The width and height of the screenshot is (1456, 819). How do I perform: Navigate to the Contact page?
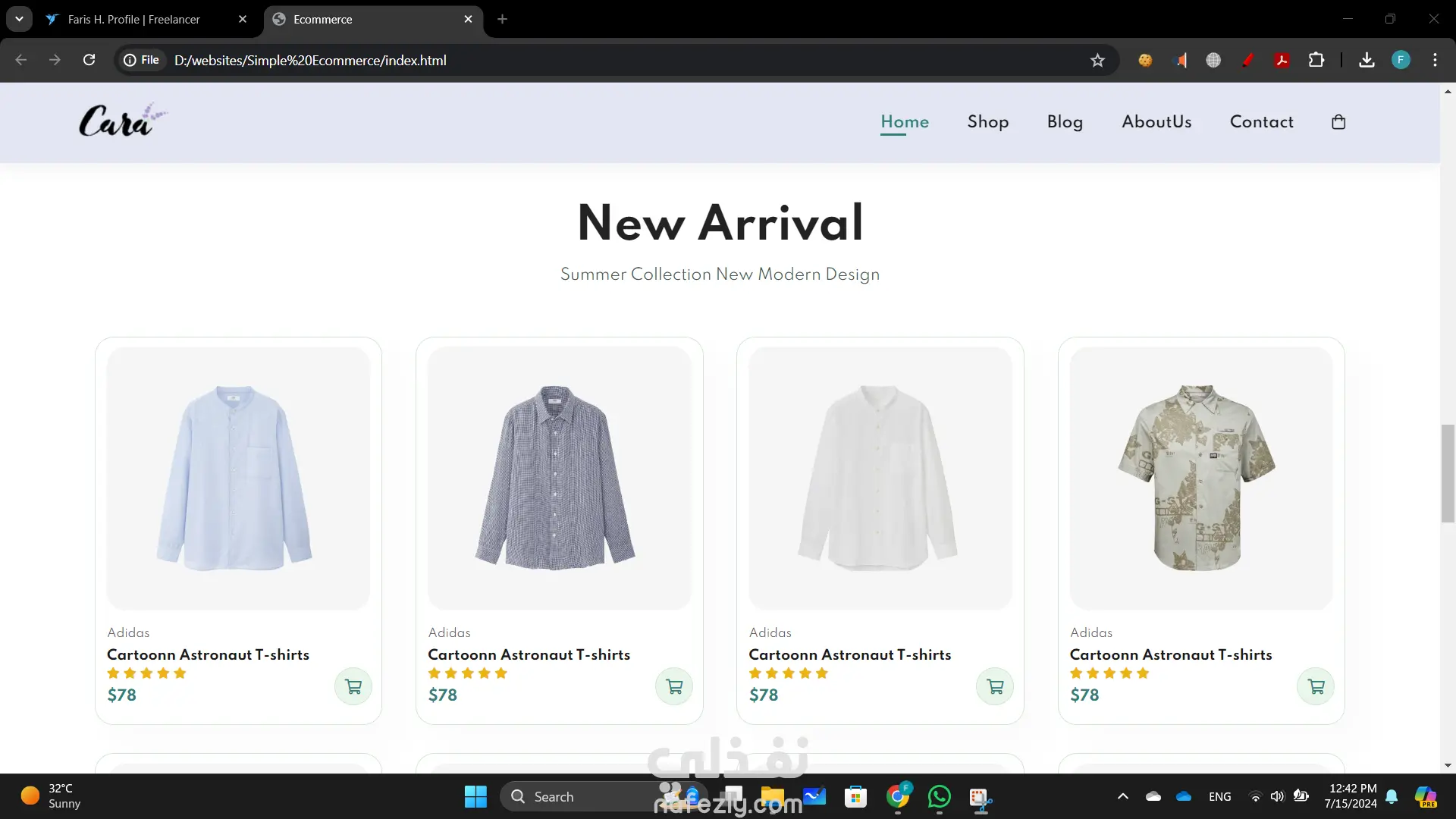click(x=1261, y=122)
